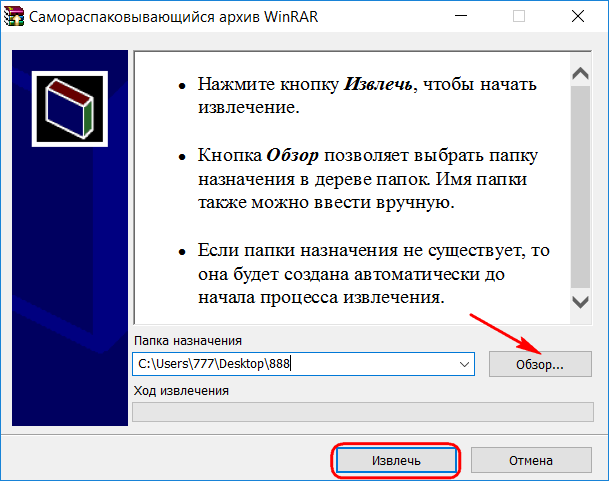The width and height of the screenshot is (609, 481).
Task: Click the paragraph starting 'Если папки назначения'
Action: (x=374, y=274)
